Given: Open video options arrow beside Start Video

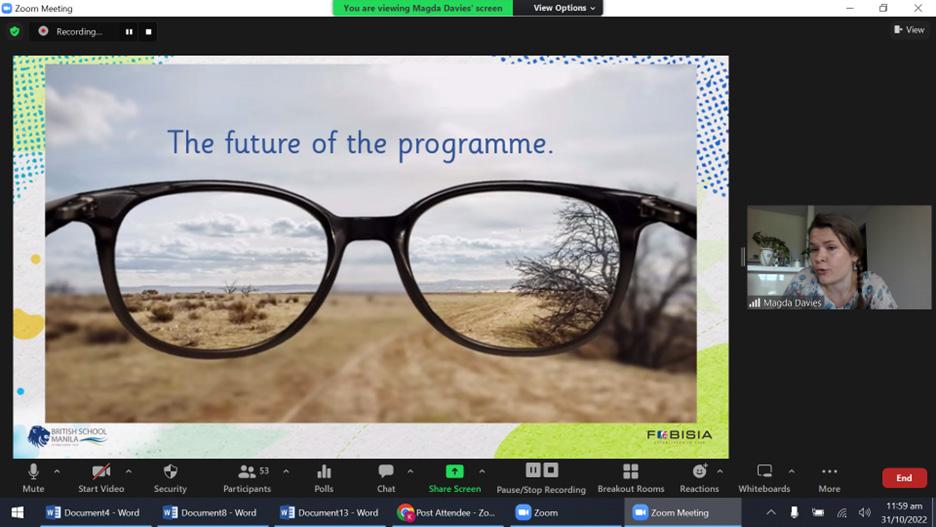Looking at the screenshot, I should [128, 471].
